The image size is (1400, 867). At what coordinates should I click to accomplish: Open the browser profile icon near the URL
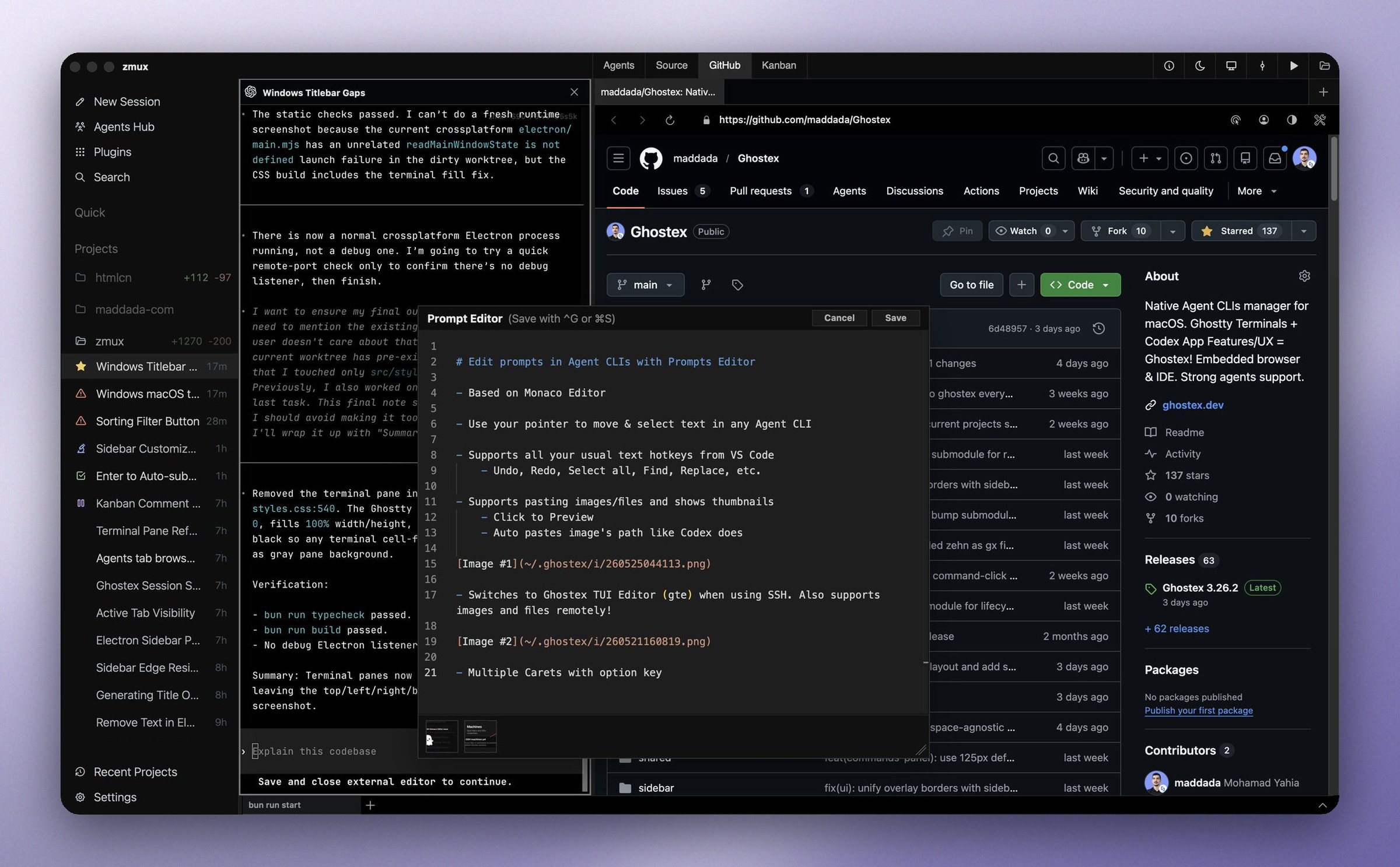[x=1263, y=120]
